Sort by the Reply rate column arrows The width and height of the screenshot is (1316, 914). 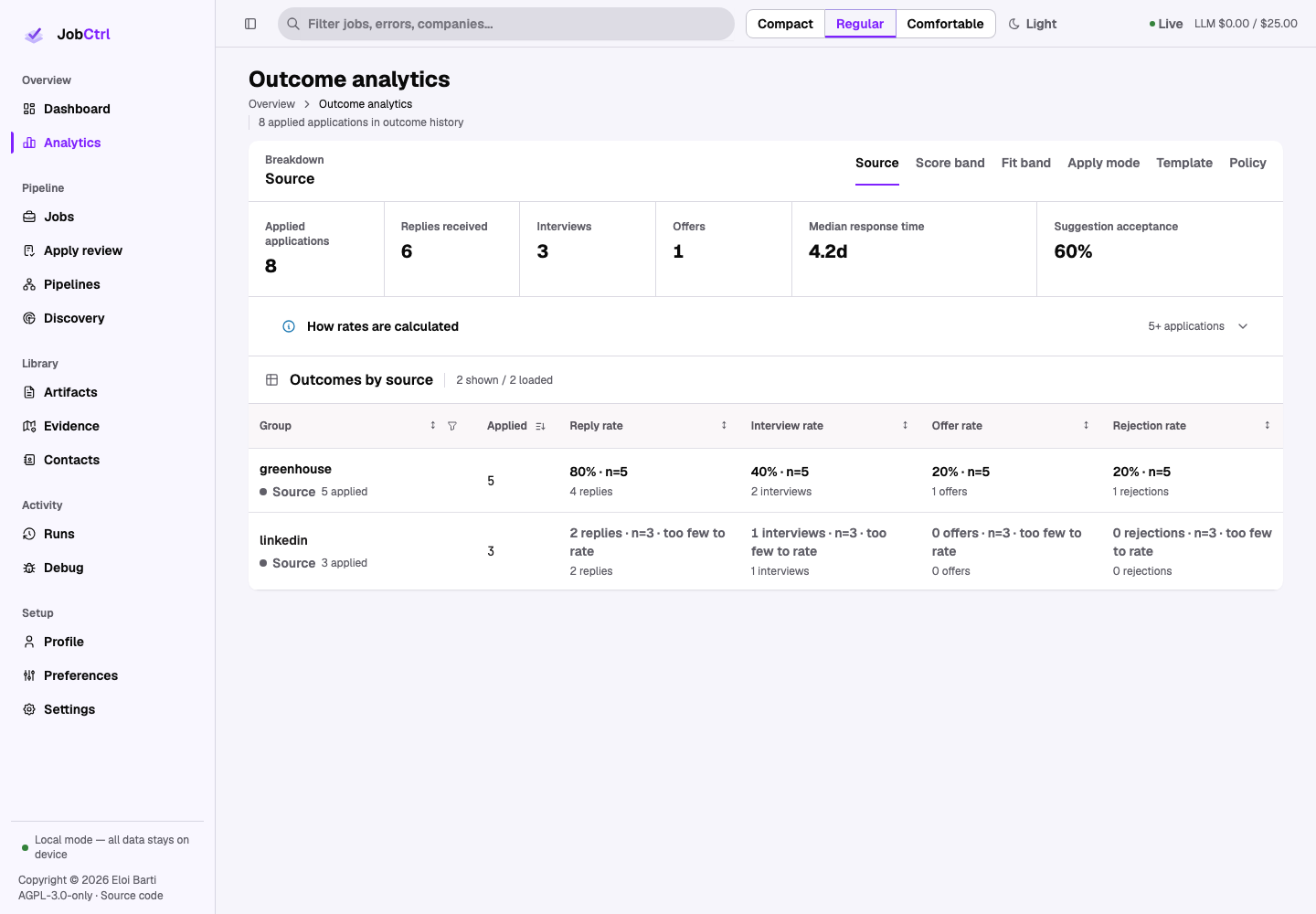(x=724, y=425)
